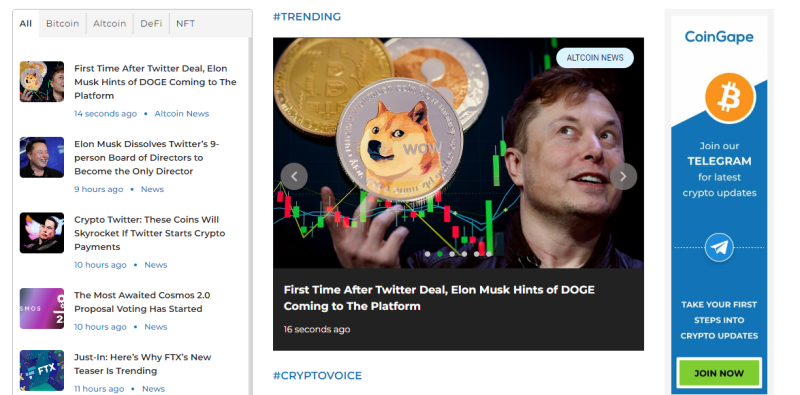The image size is (800, 395).
Task: Select the last carousel indicator dot
Action: tap(489, 254)
